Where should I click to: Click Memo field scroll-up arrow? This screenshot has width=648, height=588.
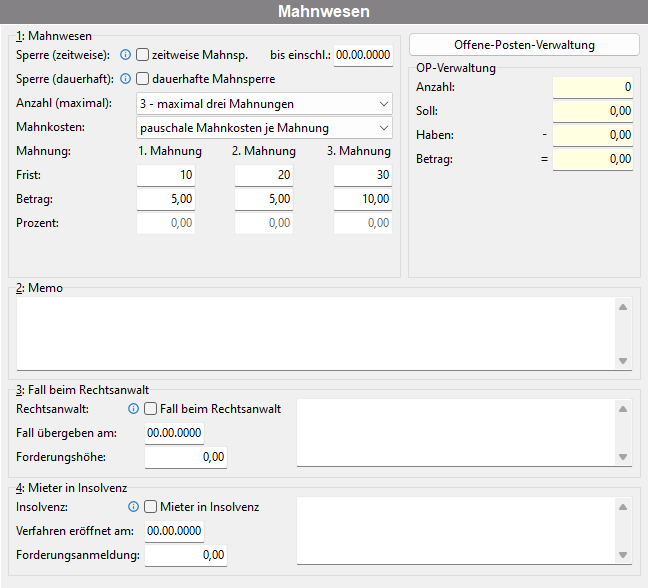tap(623, 307)
